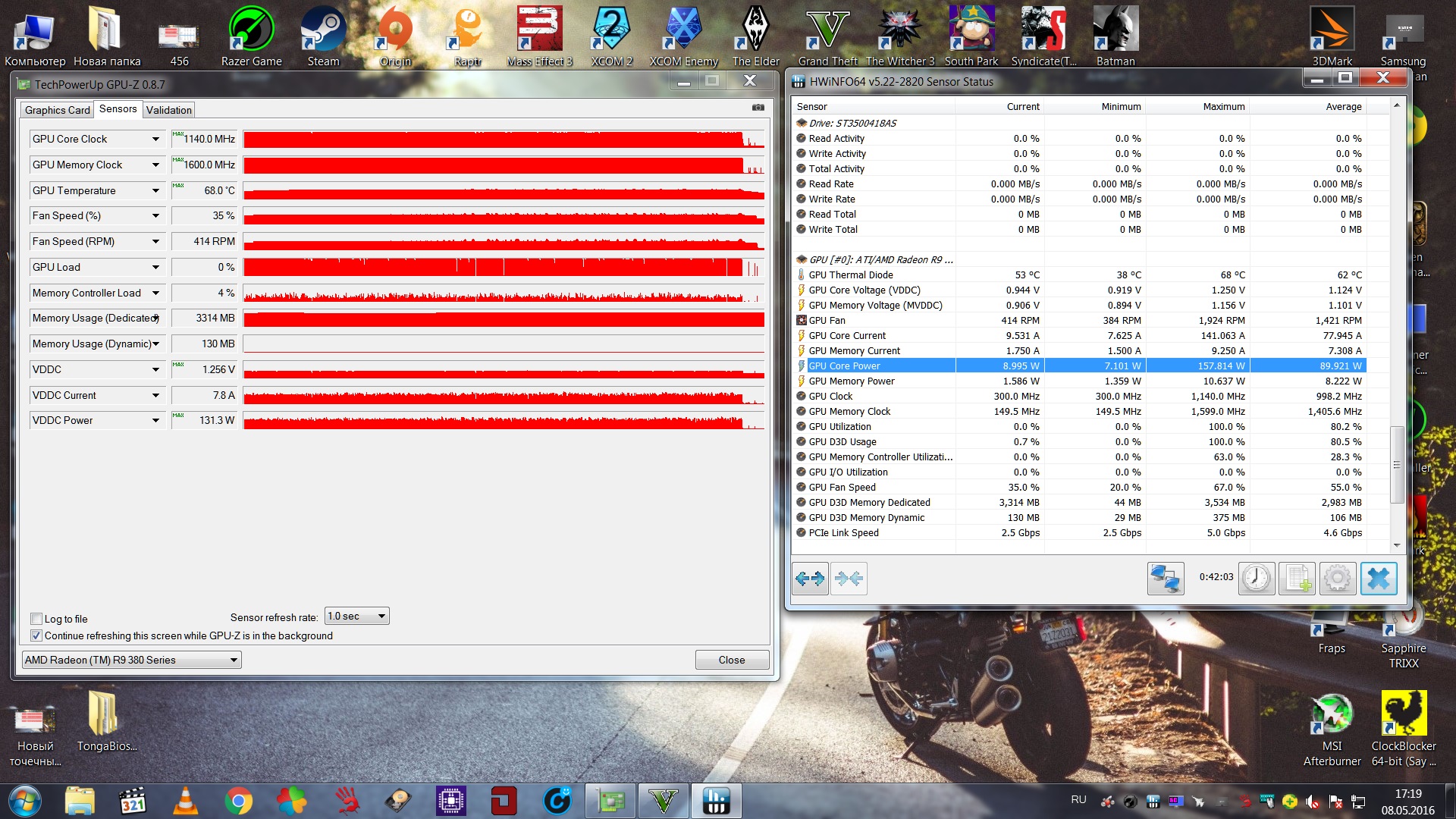Open HWiNFO remote network monitoring icon
Image resolution: width=1456 pixels, height=819 pixels.
[1166, 579]
